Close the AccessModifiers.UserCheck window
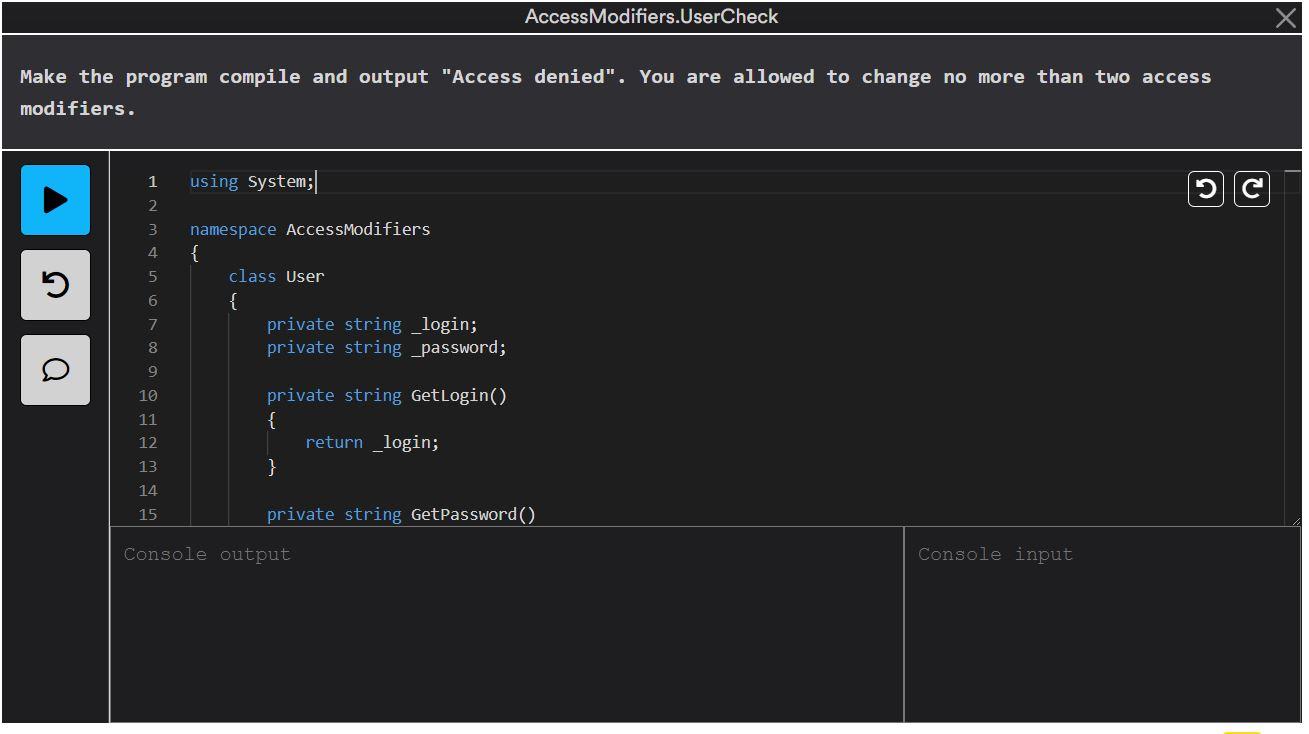 [x=1286, y=17]
